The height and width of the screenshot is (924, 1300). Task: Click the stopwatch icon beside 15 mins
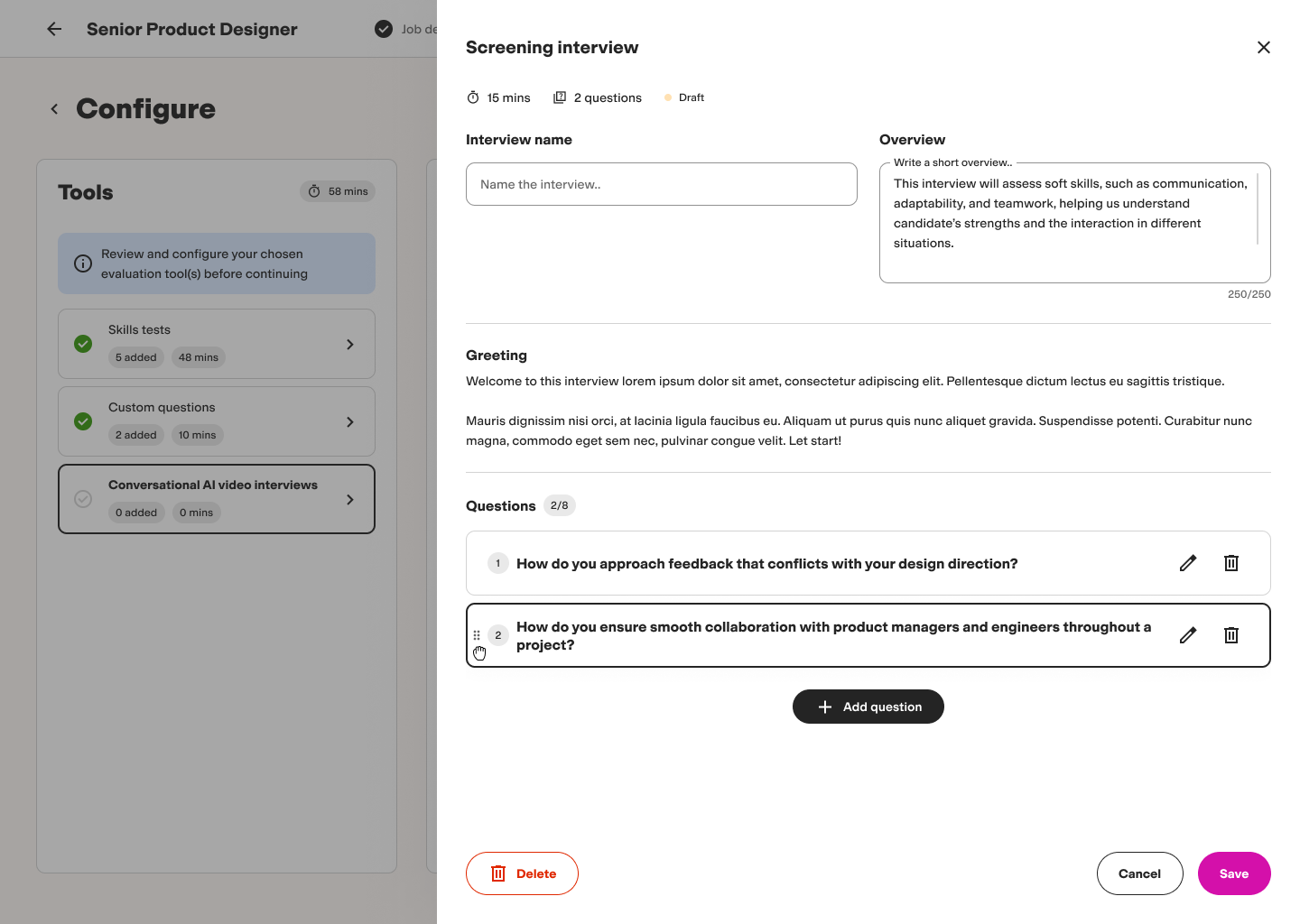tap(473, 97)
